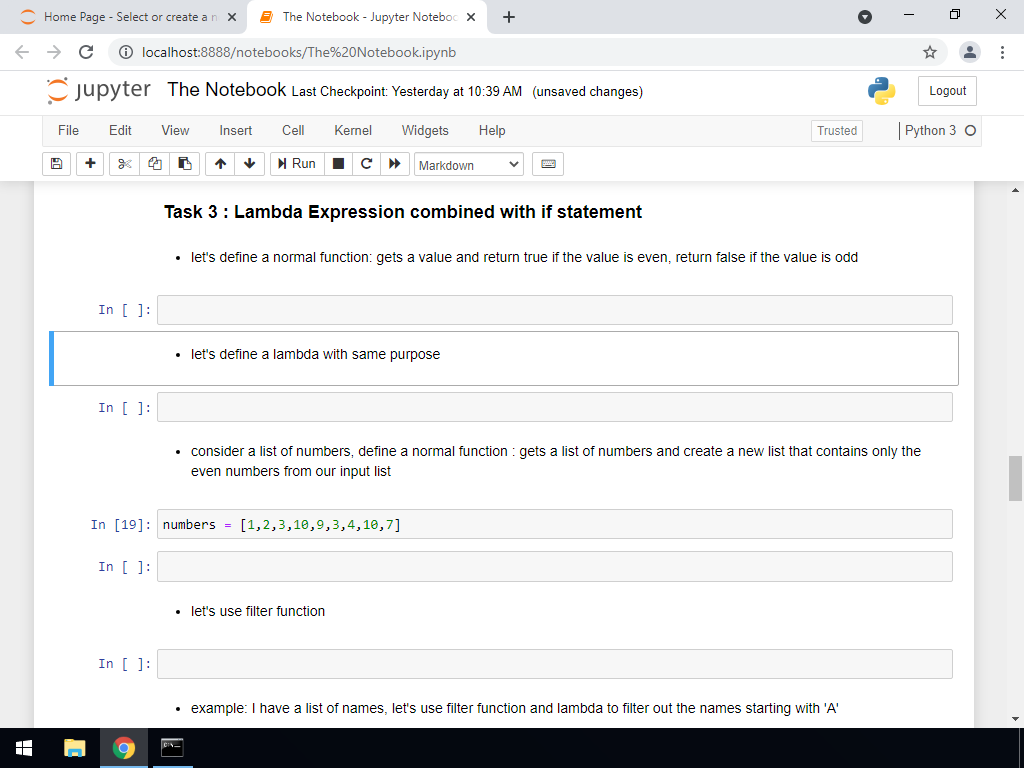Viewport: 1024px width, 768px height.
Task: Open the Windows Start menu
Action: tap(24, 748)
